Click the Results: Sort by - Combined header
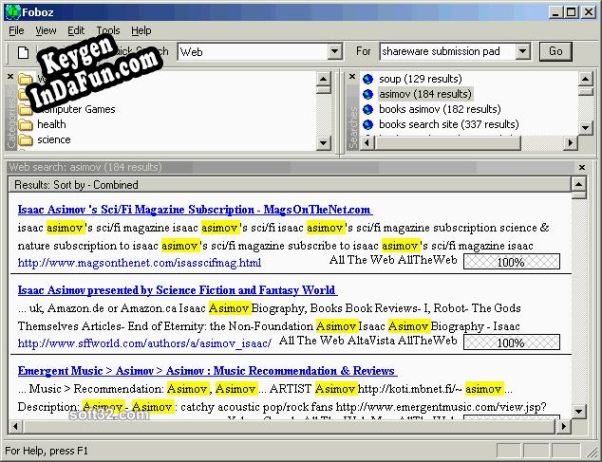 (x=290, y=185)
